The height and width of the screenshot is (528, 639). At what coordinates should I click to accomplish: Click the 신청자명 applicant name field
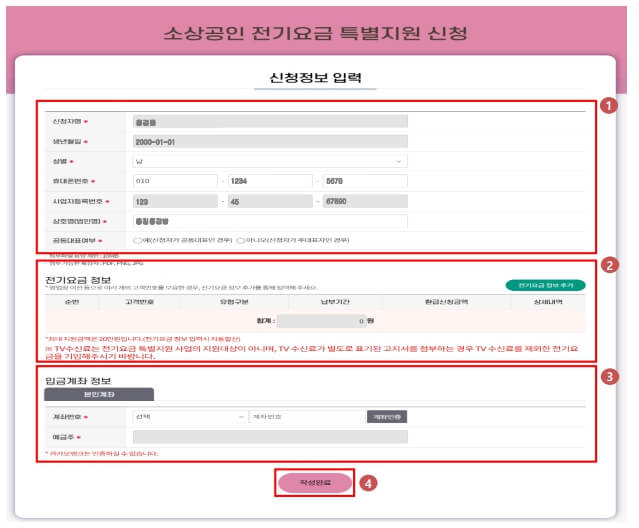[270, 122]
